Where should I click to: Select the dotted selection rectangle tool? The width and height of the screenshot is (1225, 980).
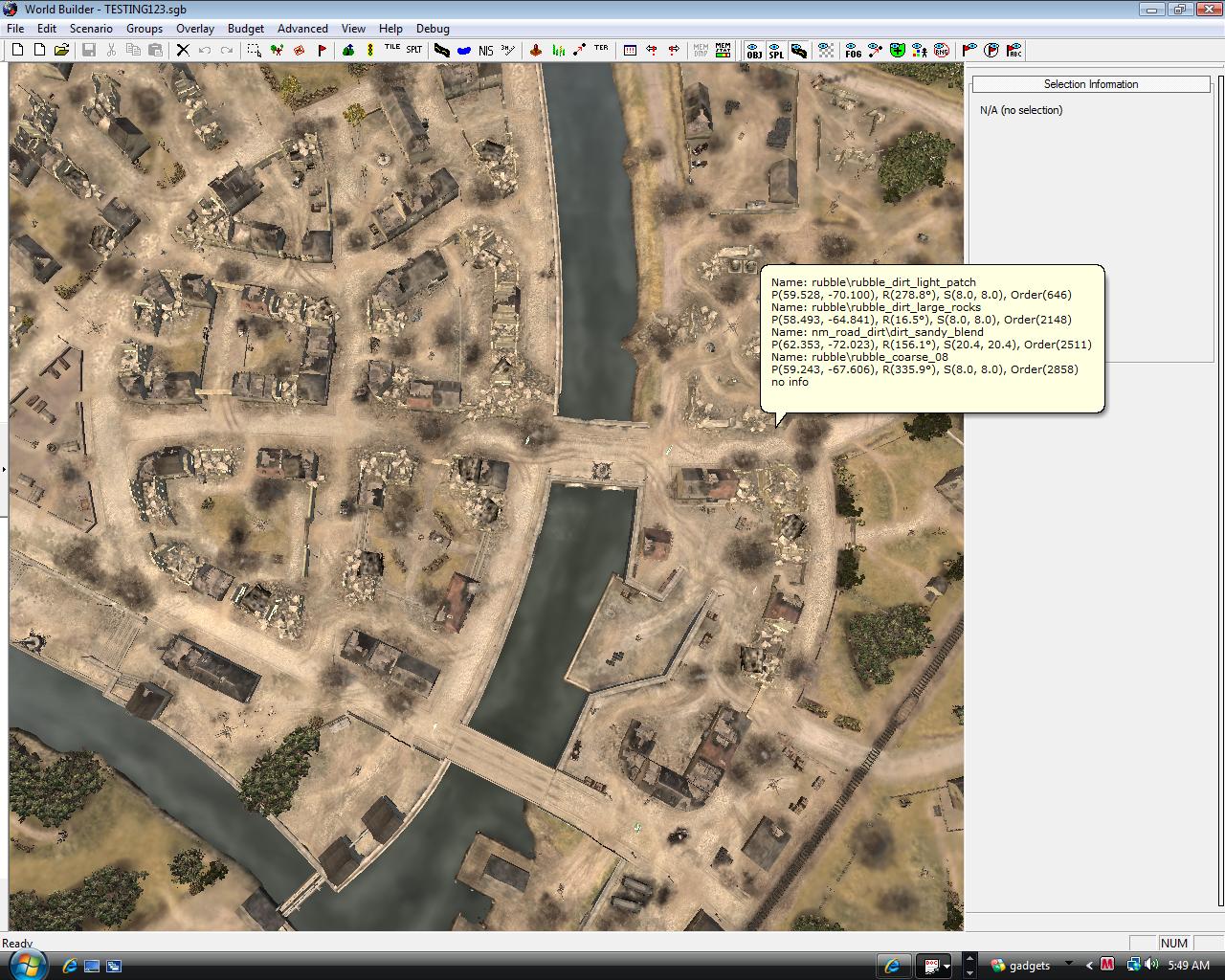coord(254,50)
